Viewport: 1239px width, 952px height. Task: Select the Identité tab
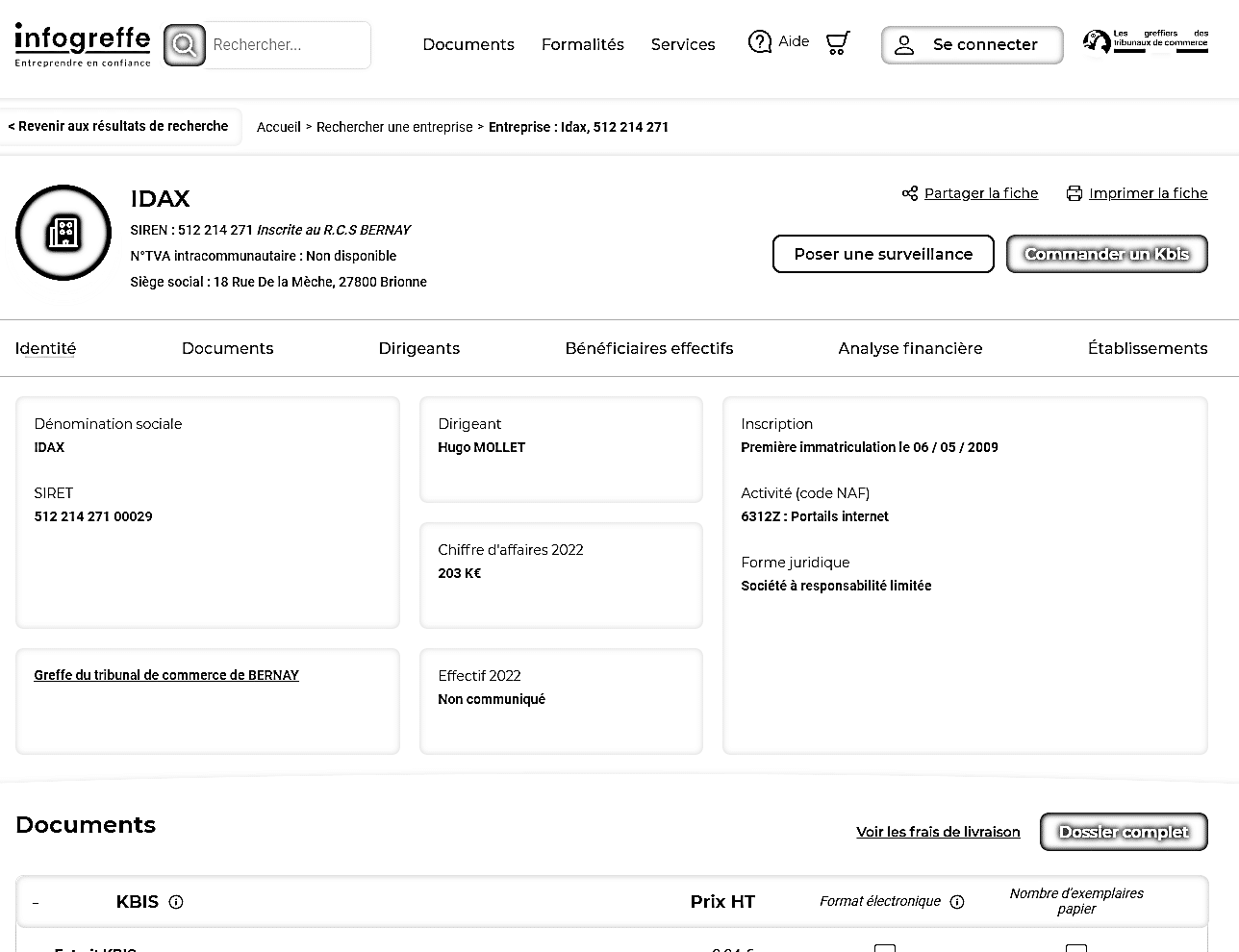[x=45, y=348]
